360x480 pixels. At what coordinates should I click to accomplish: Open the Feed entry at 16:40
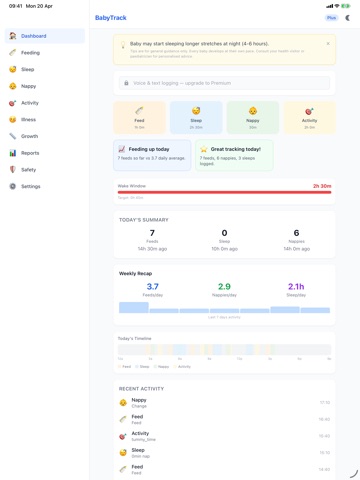[224, 419]
